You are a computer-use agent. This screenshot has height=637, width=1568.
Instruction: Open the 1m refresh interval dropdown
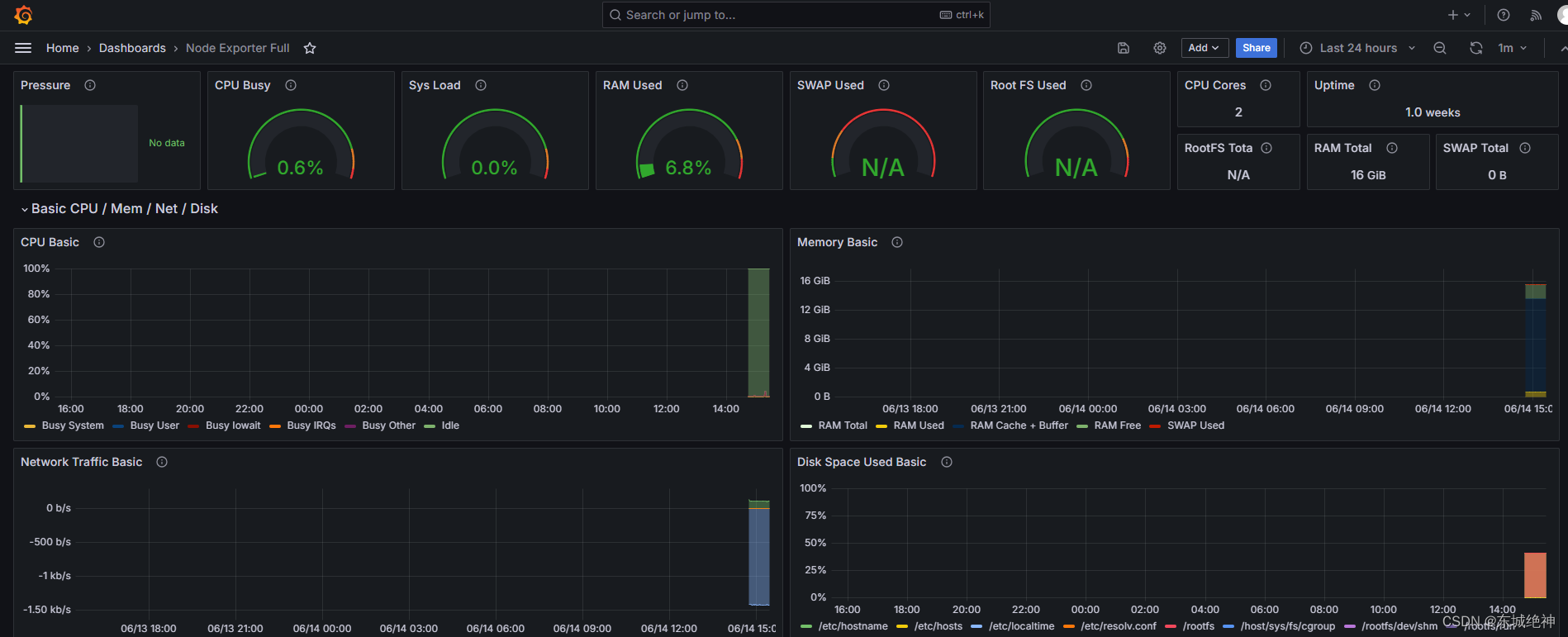[x=1513, y=48]
